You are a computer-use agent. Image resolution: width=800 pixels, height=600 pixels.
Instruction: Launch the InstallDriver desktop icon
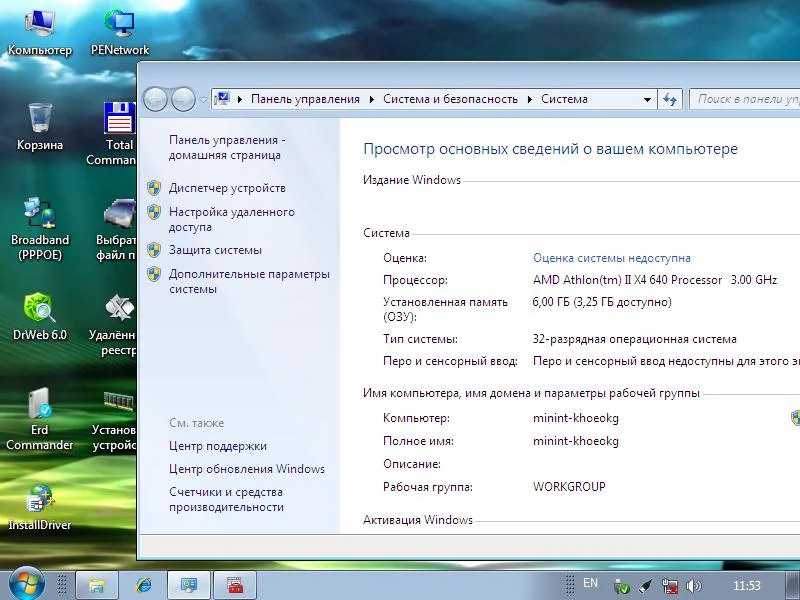[x=39, y=500]
